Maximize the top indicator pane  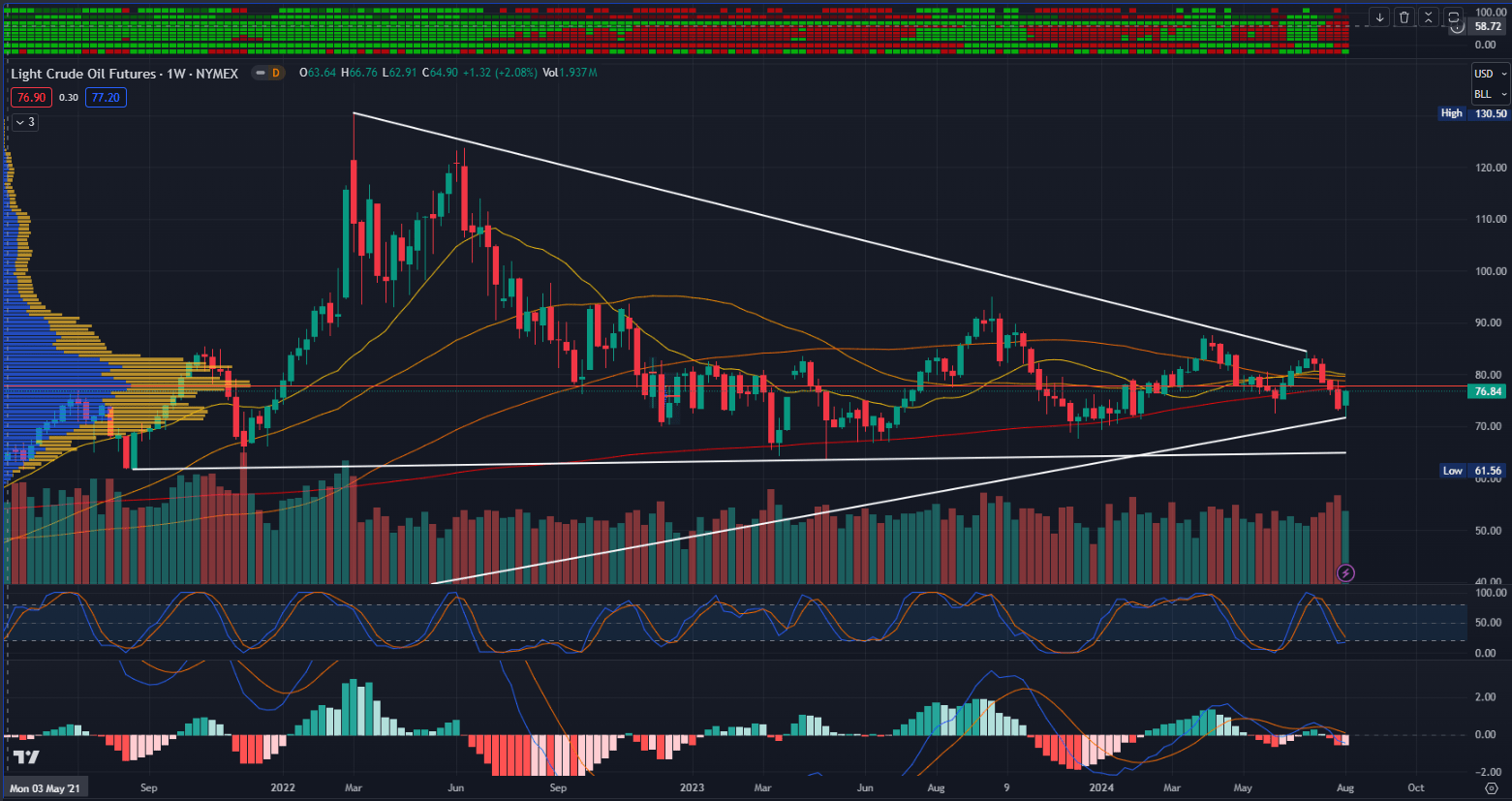click(1454, 17)
